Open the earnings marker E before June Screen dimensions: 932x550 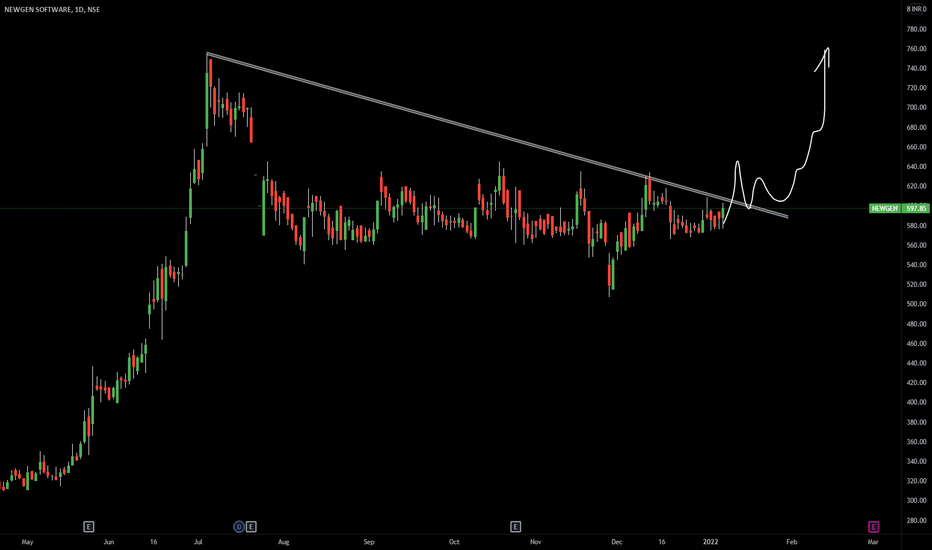click(x=89, y=526)
